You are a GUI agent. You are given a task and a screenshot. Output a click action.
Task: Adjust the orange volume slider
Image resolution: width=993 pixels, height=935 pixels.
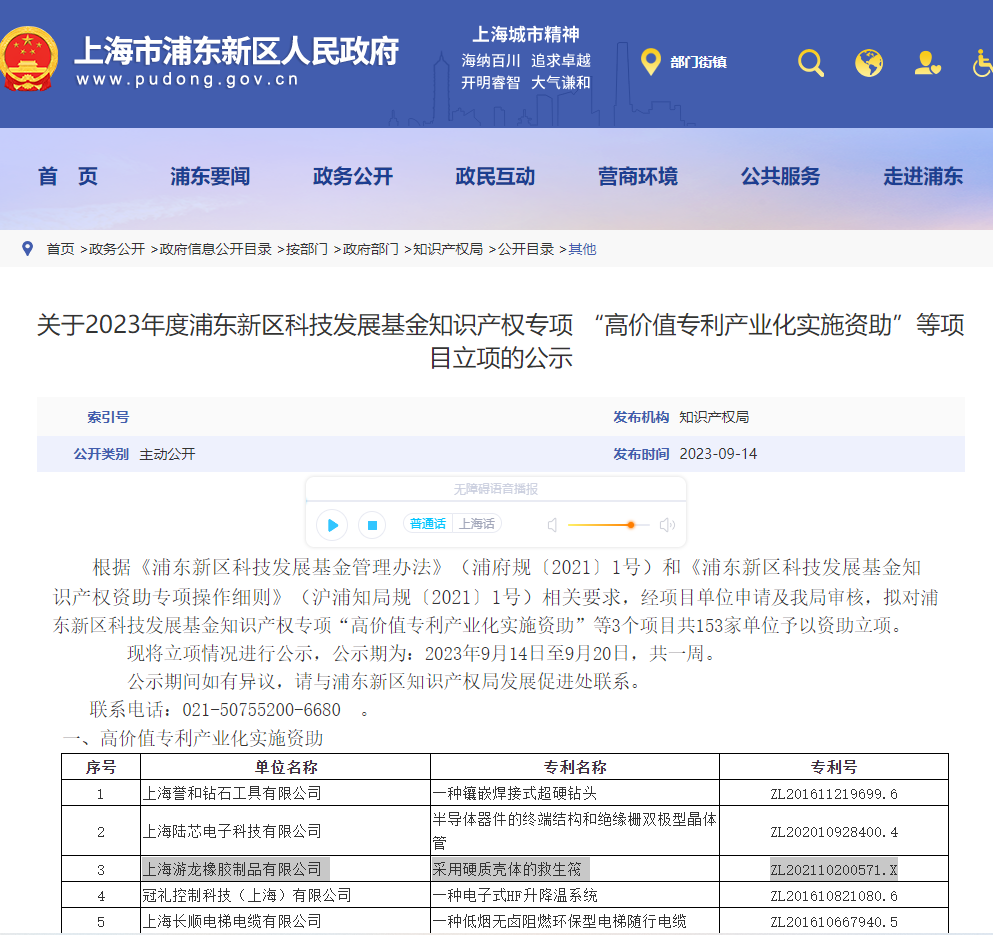click(631, 525)
